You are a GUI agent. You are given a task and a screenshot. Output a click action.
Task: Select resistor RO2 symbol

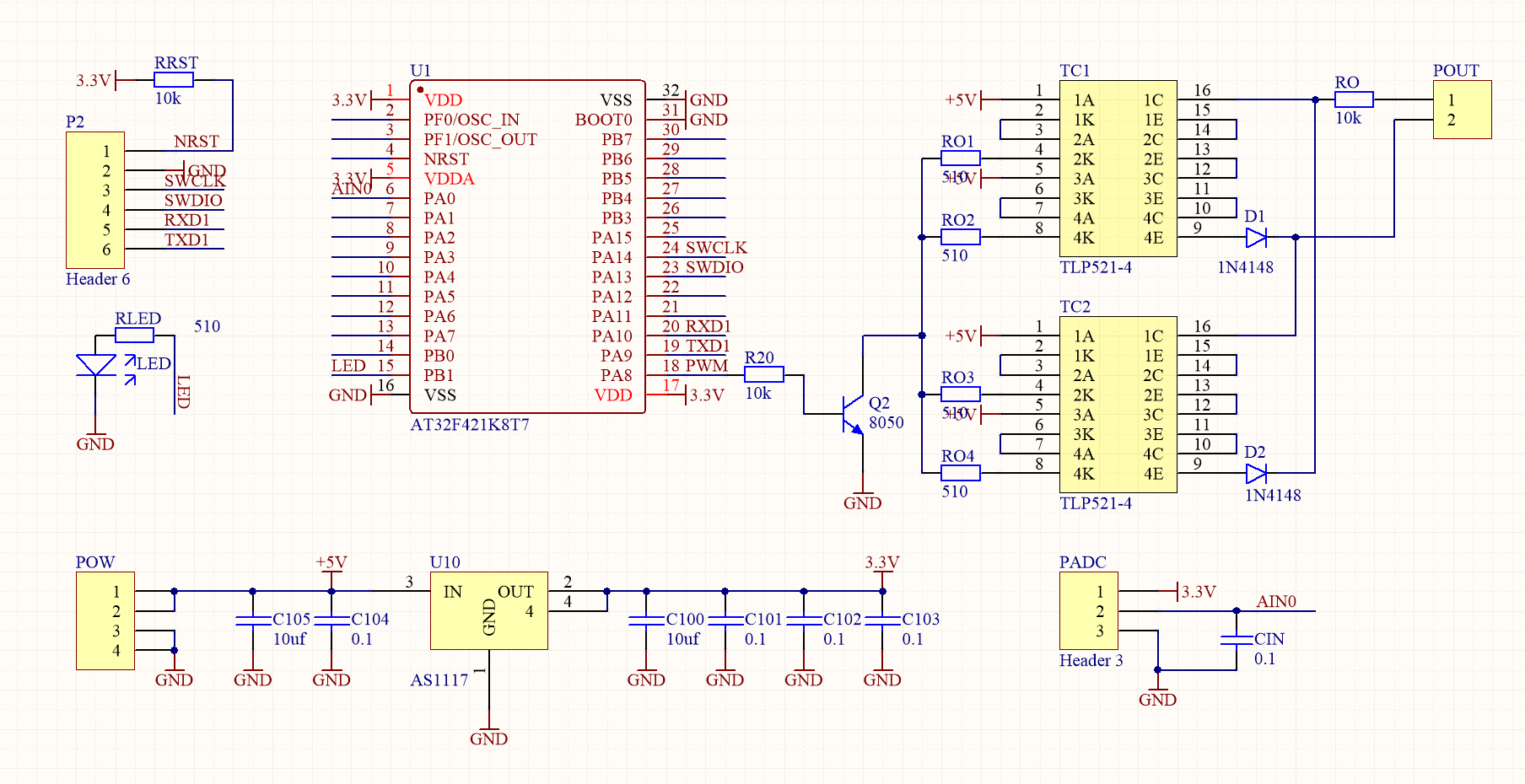[960, 238]
